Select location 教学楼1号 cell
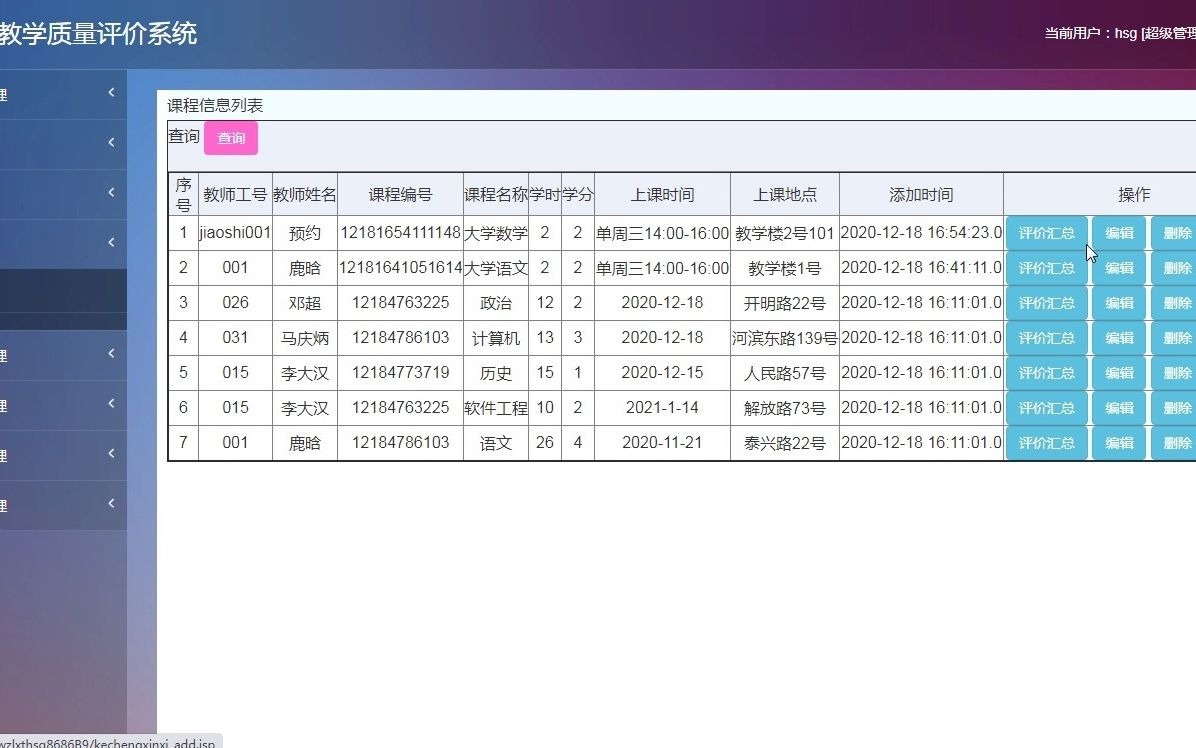 (785, 268)
